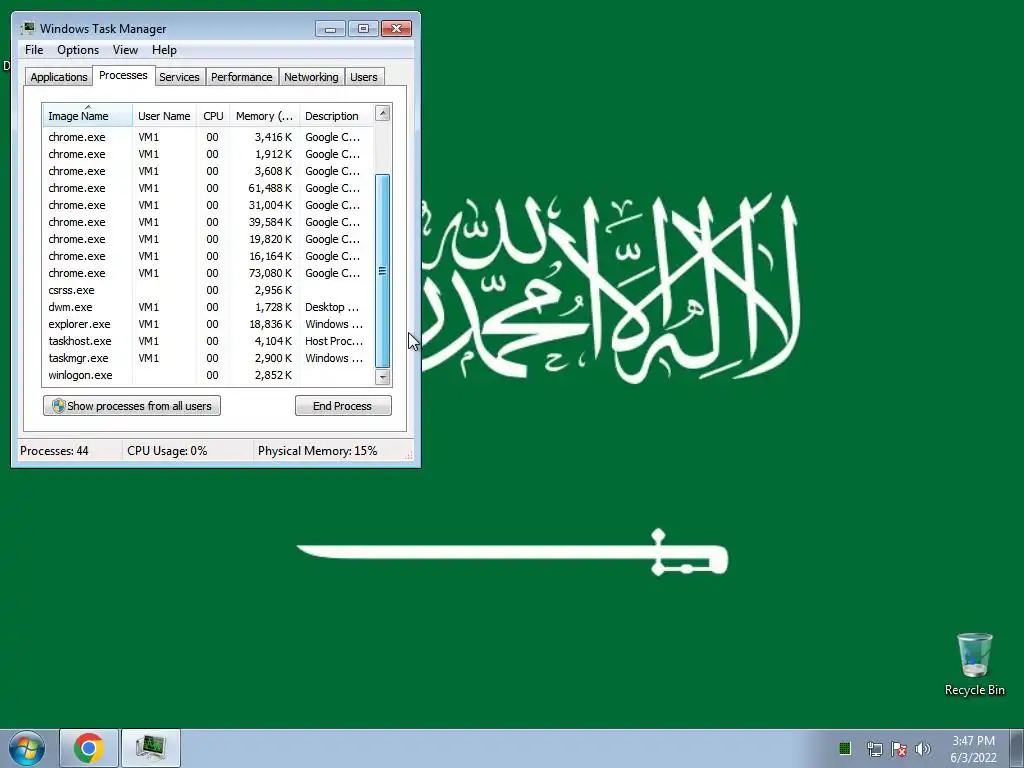Select the taskhost.exe process row
The width and height of the screenshot is (1024, 768).
tap(208, 341)
